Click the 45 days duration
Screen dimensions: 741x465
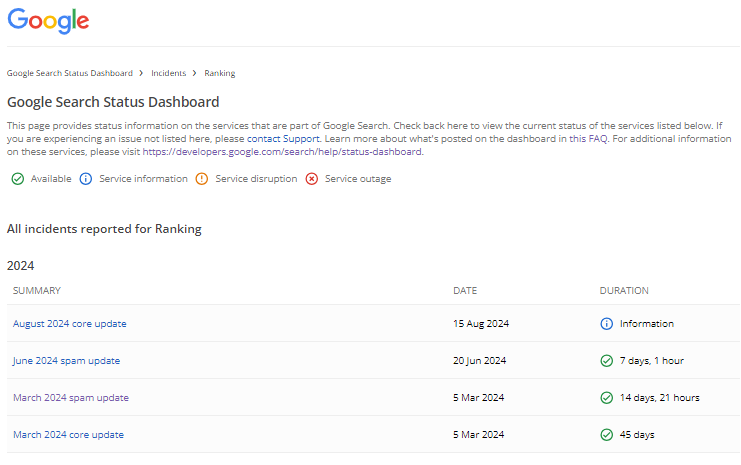(x=637, y=435)
